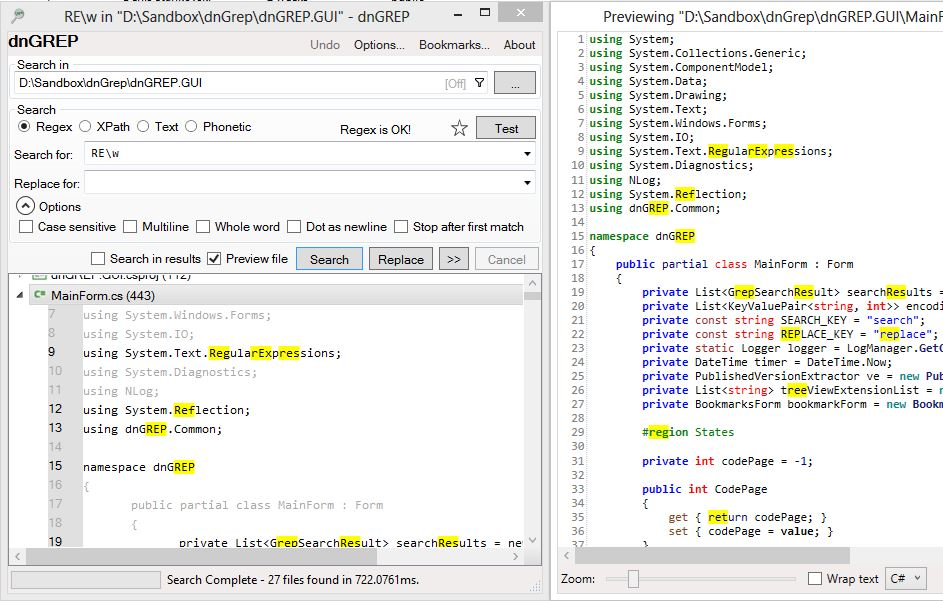This screenshot has width=943, height=601.
Task: Change syntax with the C# dropdown
Action: (x=906, y=578)
